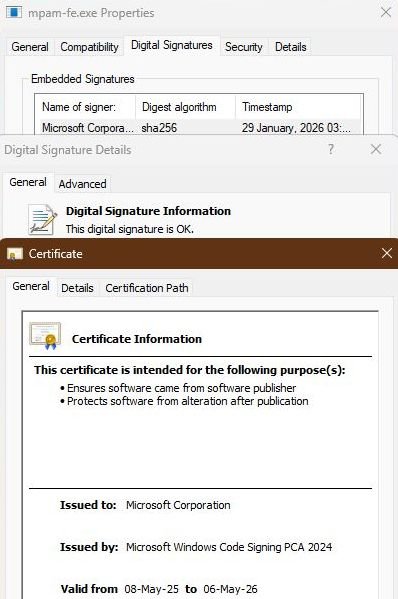Click 'This digital signature is OK.' text
Screen dimensions: 398x599
pos(129,229)
